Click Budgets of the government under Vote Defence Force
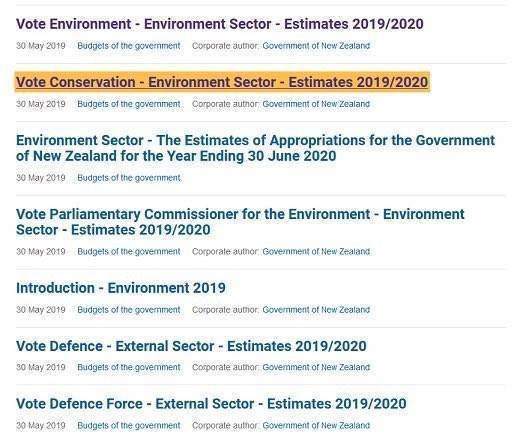This screenshot has width=529, height=441. [129, 425]
